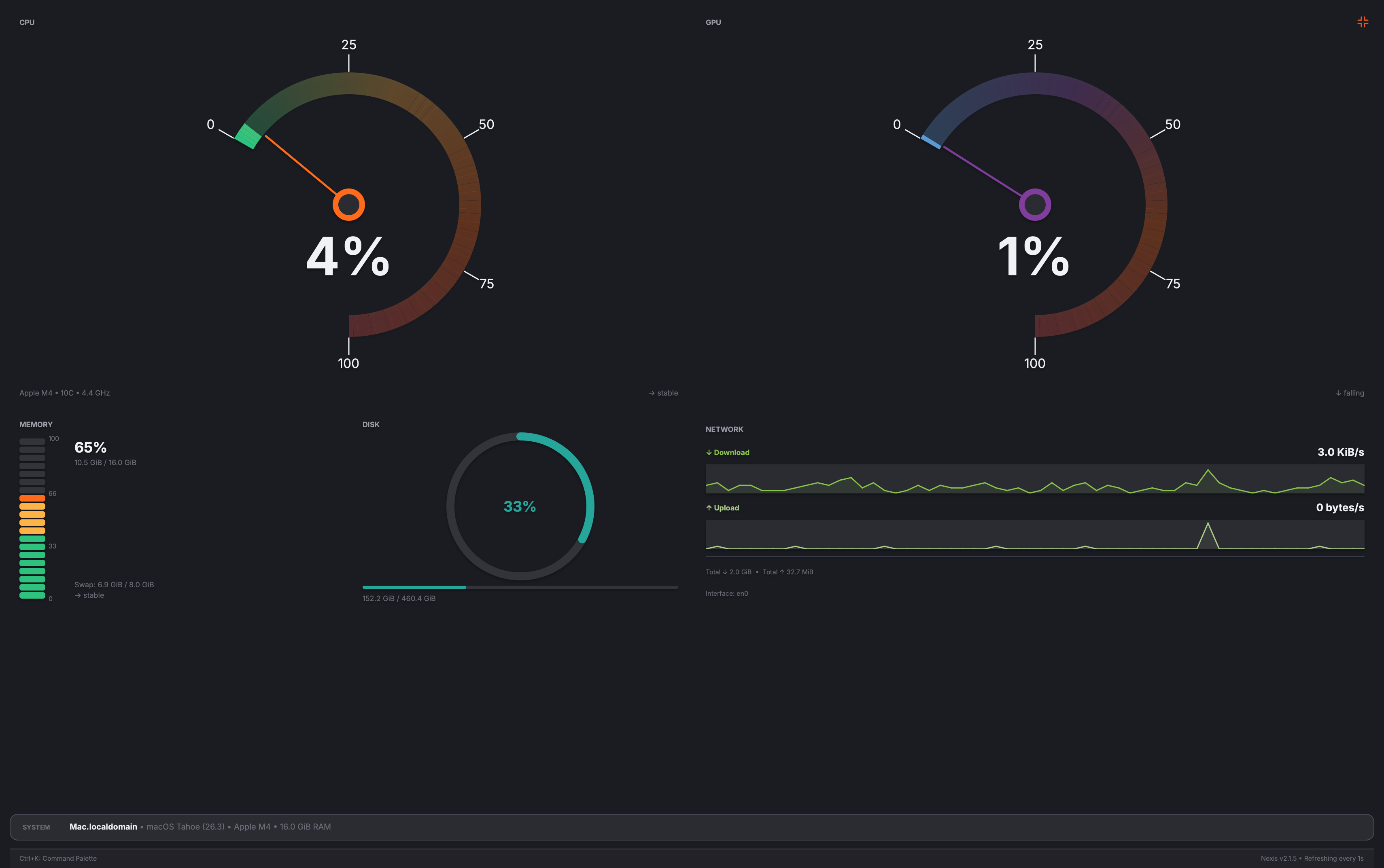Click the CPU panel heading
1384x868 pixels.
27,22
